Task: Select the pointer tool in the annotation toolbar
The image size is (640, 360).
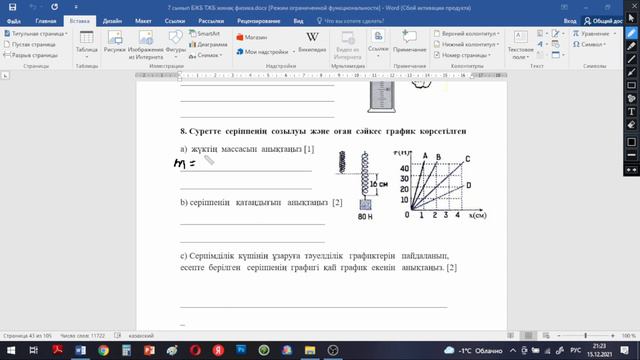Action: pyautogui.click(x=631, y=18)
